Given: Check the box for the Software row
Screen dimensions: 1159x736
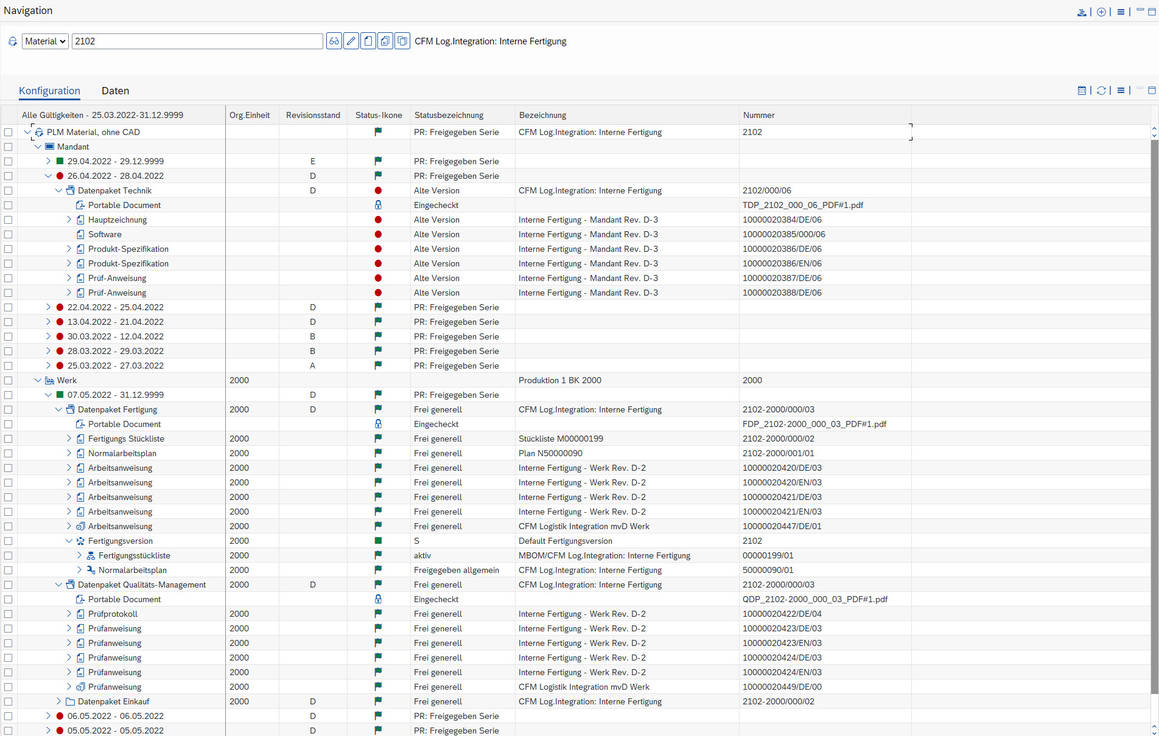Looking at the screenshot, I should click(8, 234).
